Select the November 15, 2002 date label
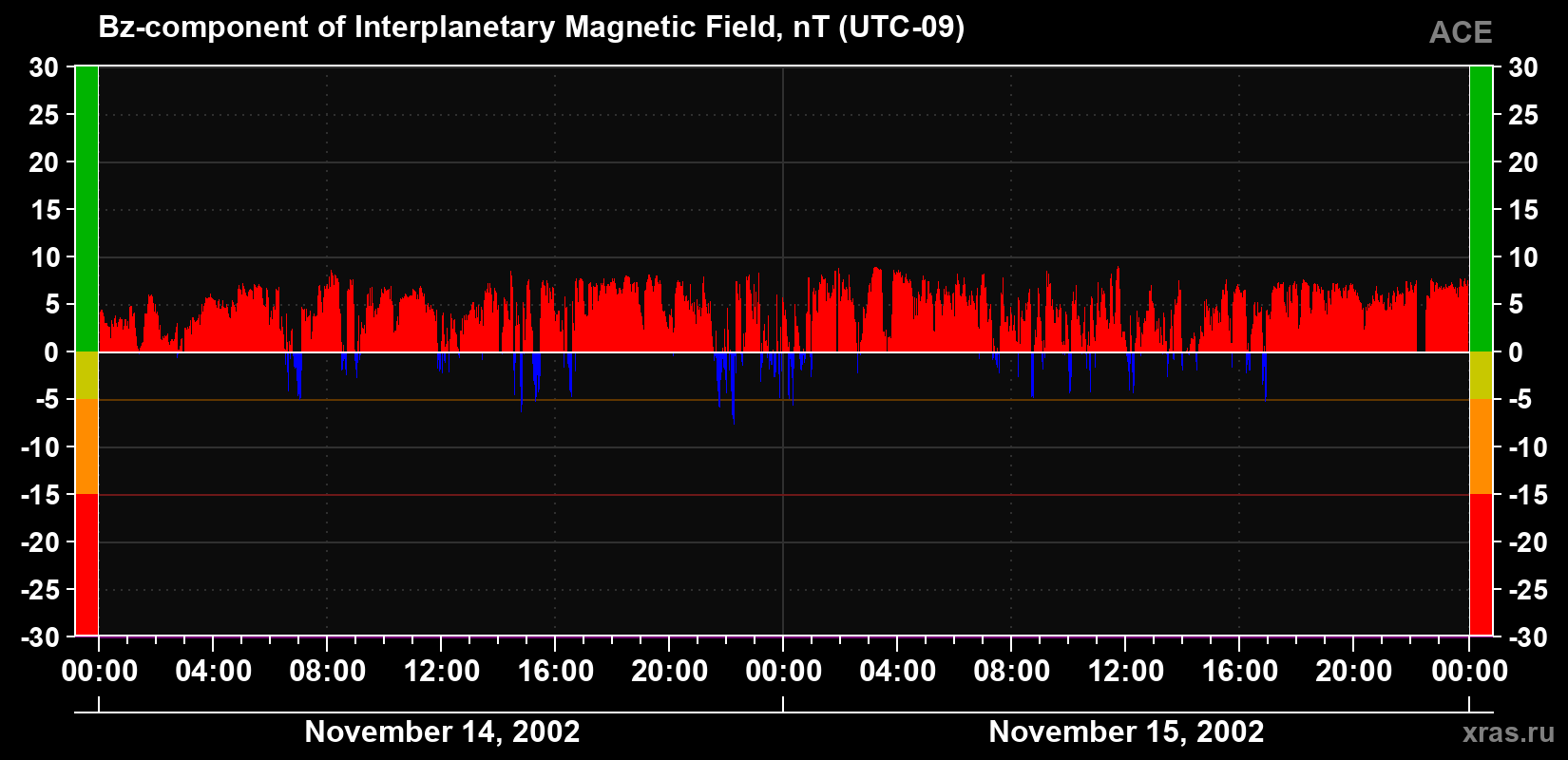 tap(1126, 731)
